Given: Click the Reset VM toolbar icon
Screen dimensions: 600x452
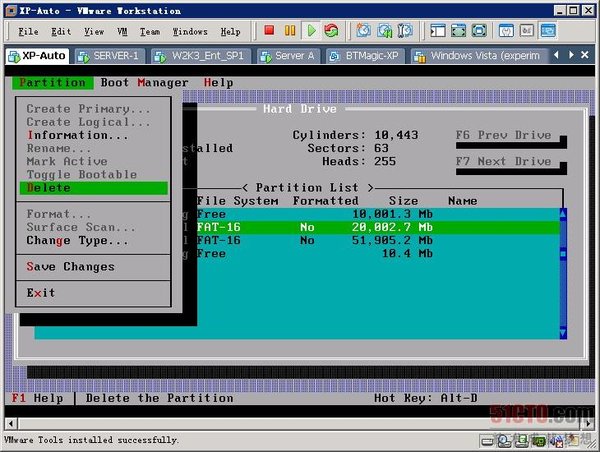Looking at the screenshot, I should pos(331,31).
